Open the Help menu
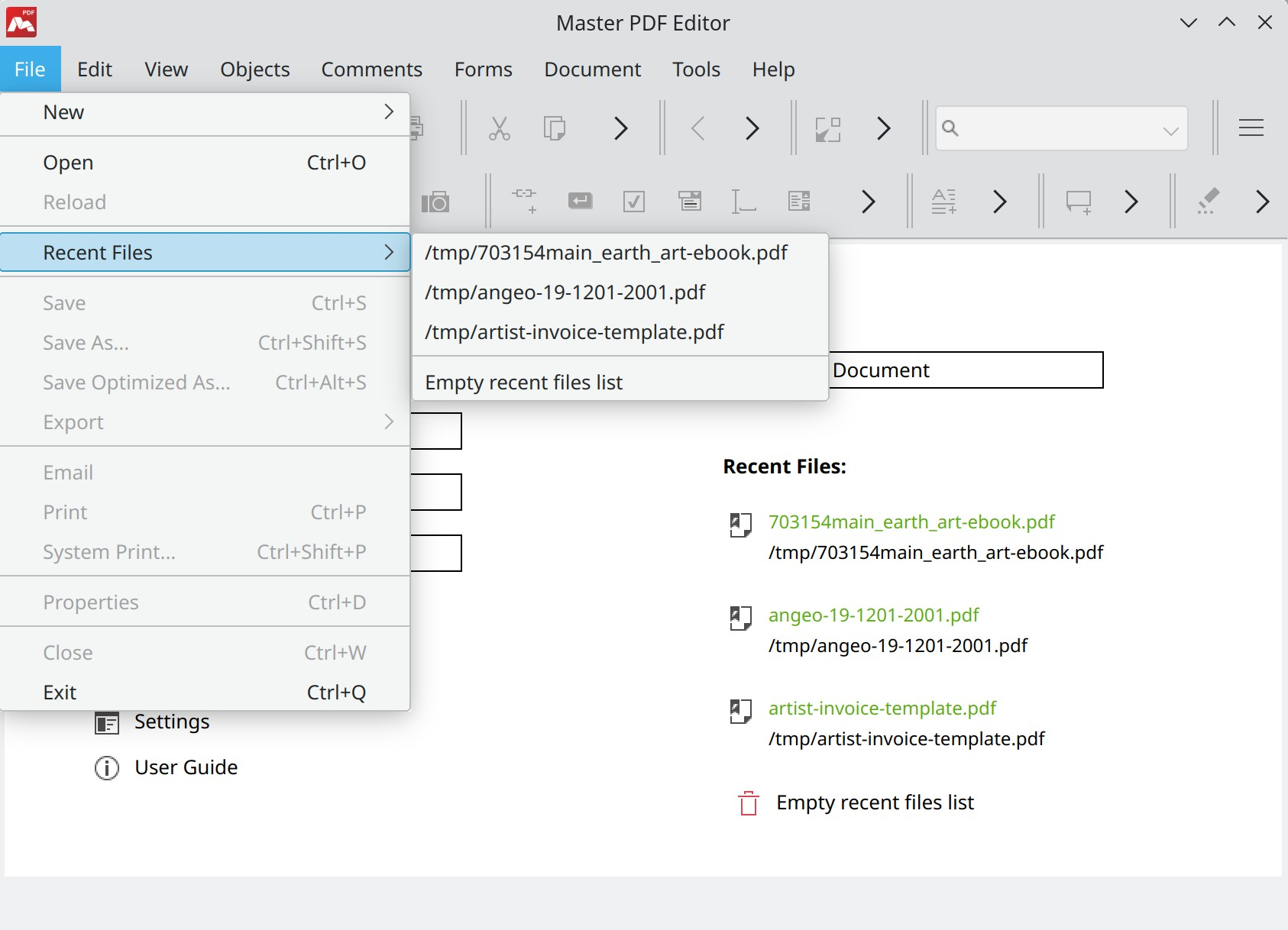This screenshot has width=1288, height=930. [773, 69]
